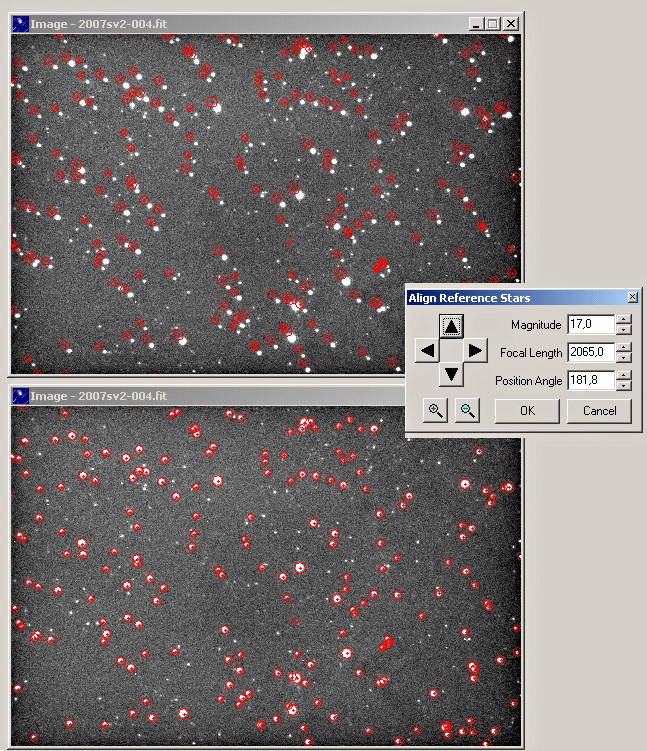Click into the Magnitude input field

click(590, 324)
